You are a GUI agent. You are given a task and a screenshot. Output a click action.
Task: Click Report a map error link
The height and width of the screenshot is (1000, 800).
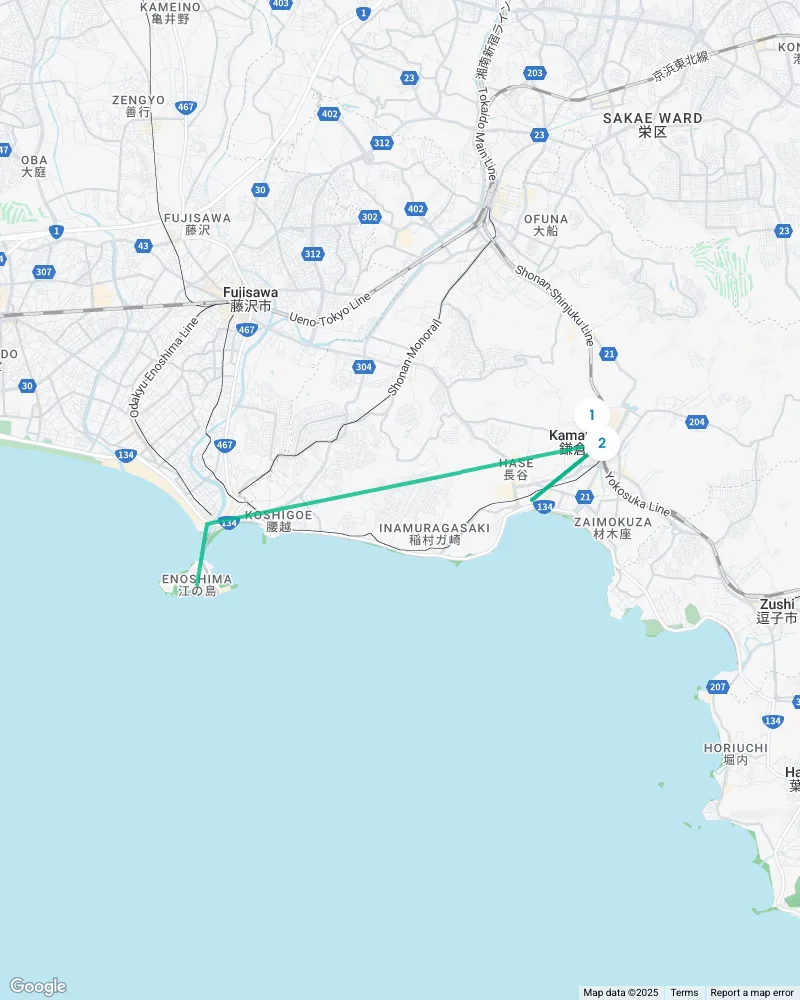tap(752, 992)
